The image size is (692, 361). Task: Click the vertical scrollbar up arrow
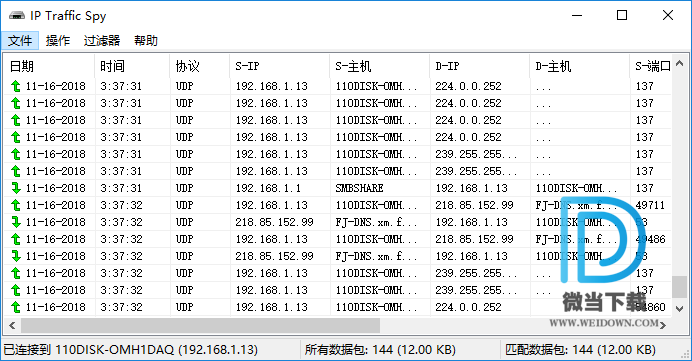point(680,64)
